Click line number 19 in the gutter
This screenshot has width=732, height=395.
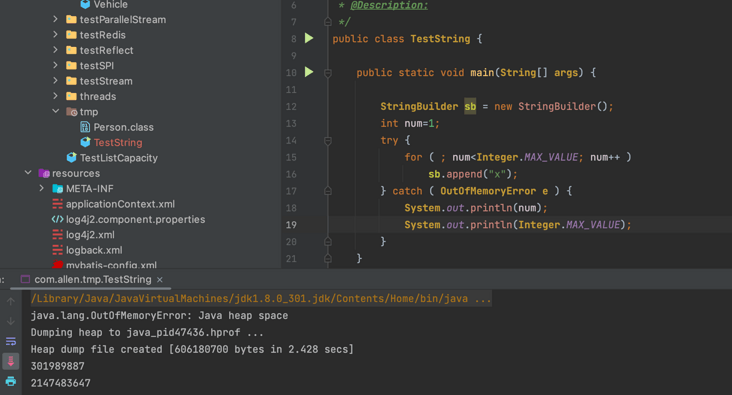pyautogui.click(x=291, y=225)
